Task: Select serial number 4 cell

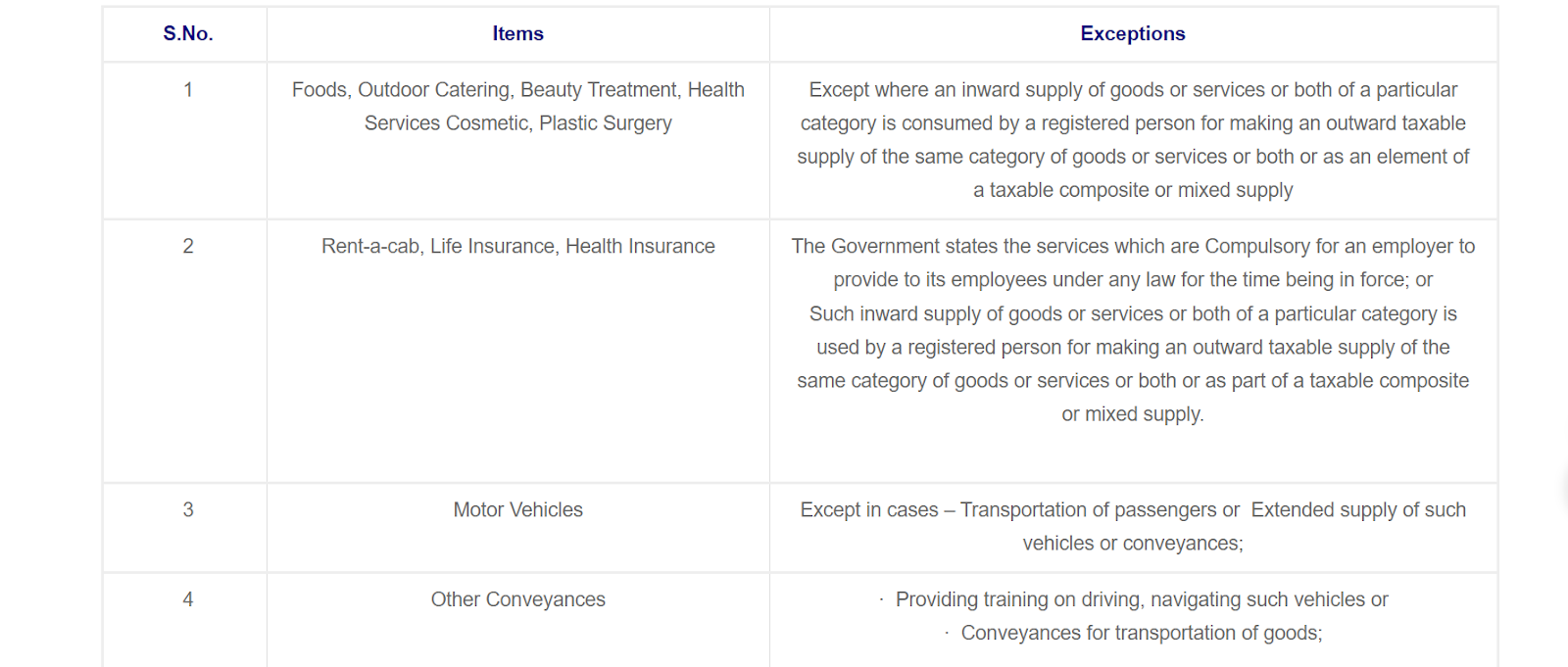Action: coord(187,599)
